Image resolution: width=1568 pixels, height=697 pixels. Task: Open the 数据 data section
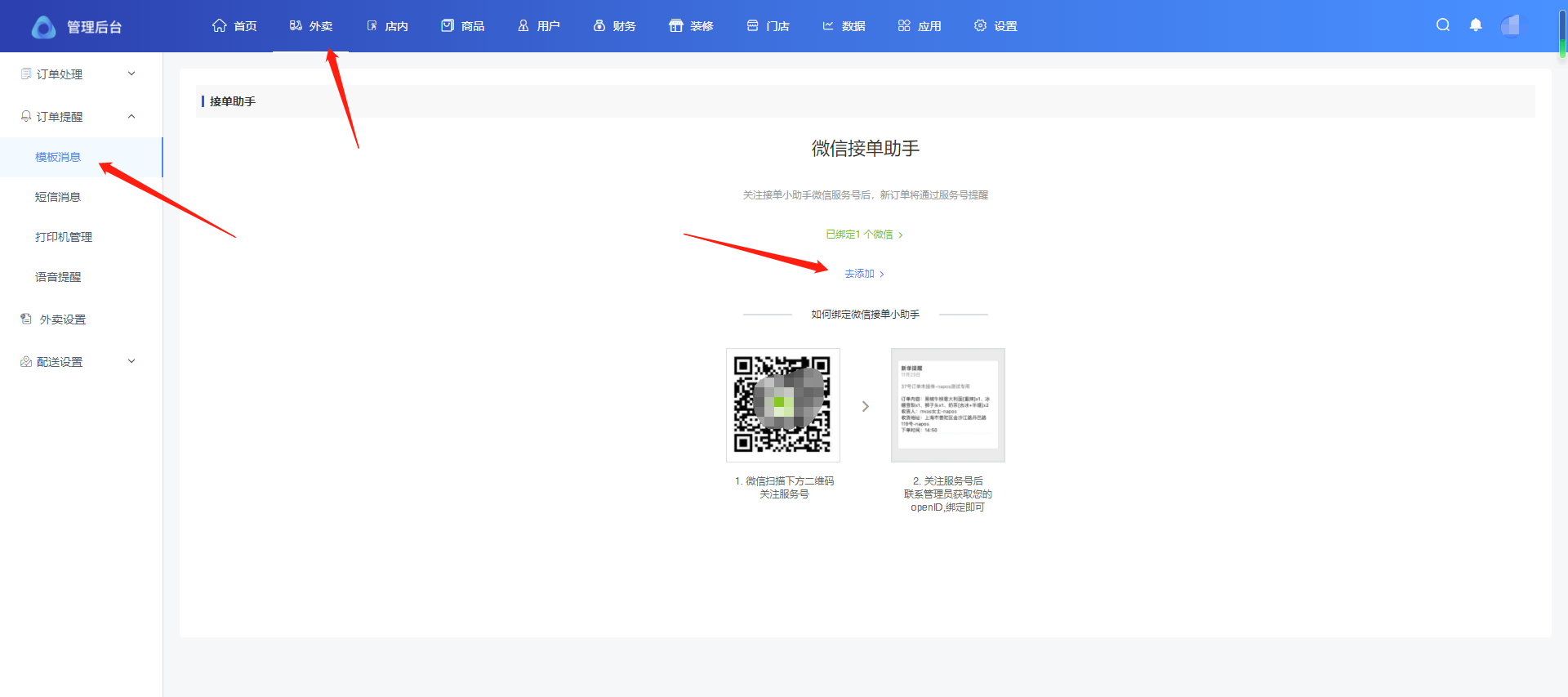click(844, 26)
